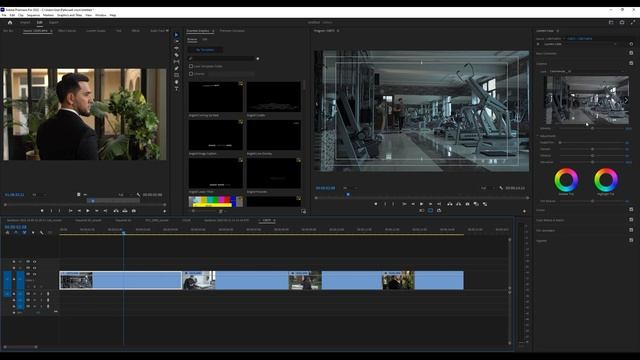Select the Hand tool
The height and width of the screenshot is (360, 640).
pyautogui.click(x=176, y=82)
